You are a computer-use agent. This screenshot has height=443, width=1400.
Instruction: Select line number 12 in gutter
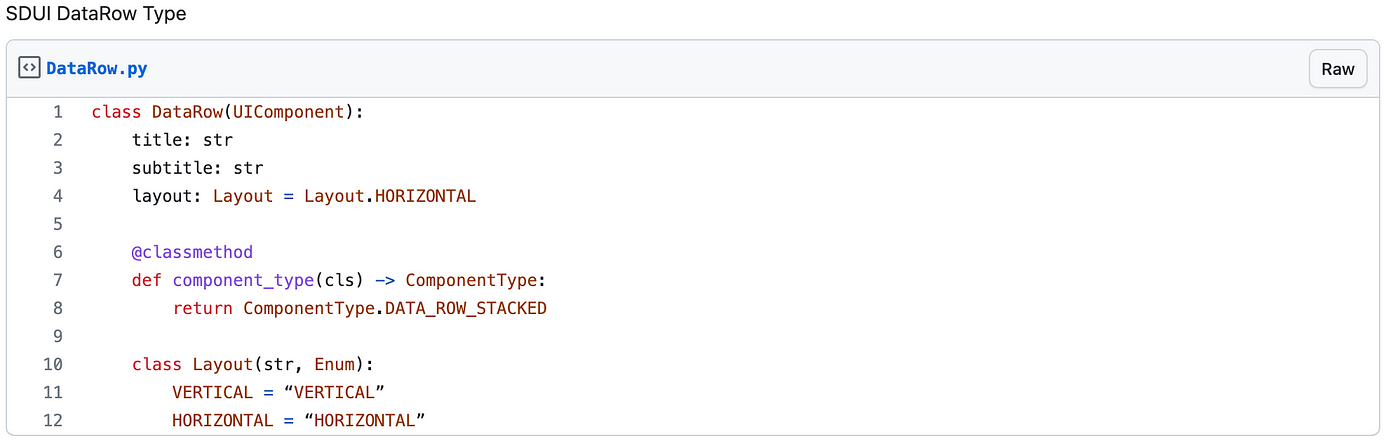coord(52,420)
